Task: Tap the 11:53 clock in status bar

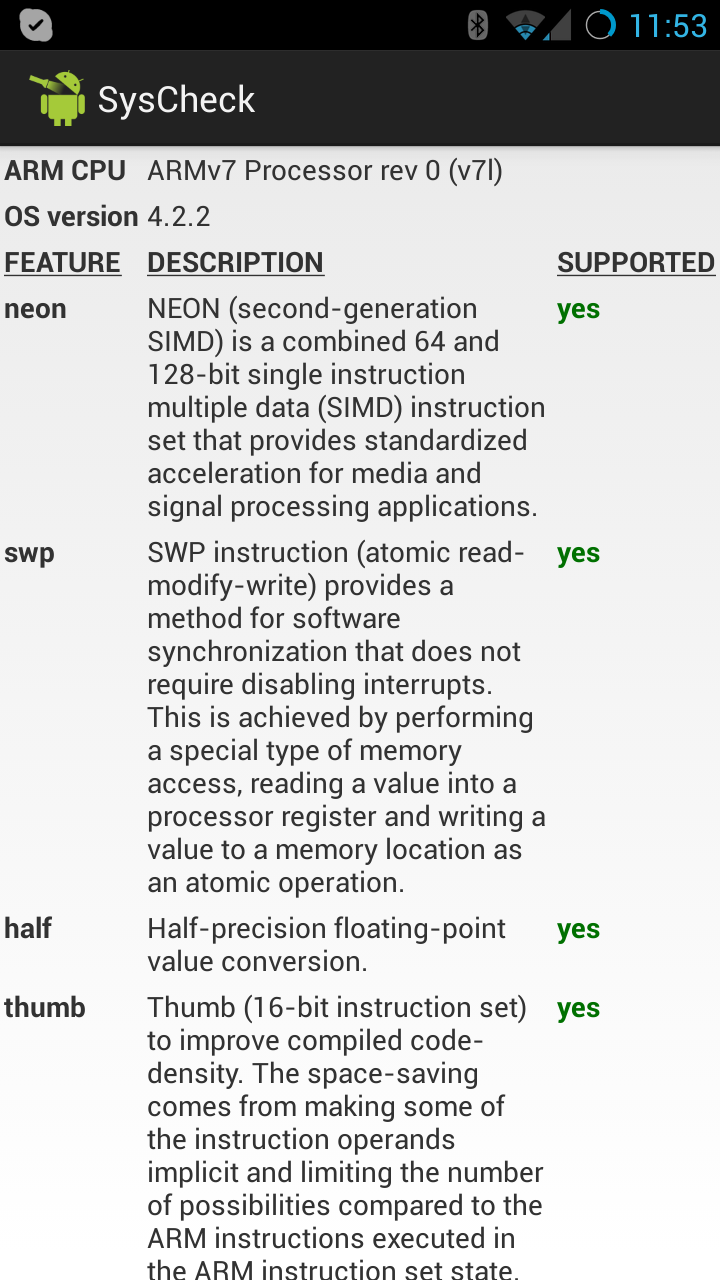Action: tap(668, 25)
